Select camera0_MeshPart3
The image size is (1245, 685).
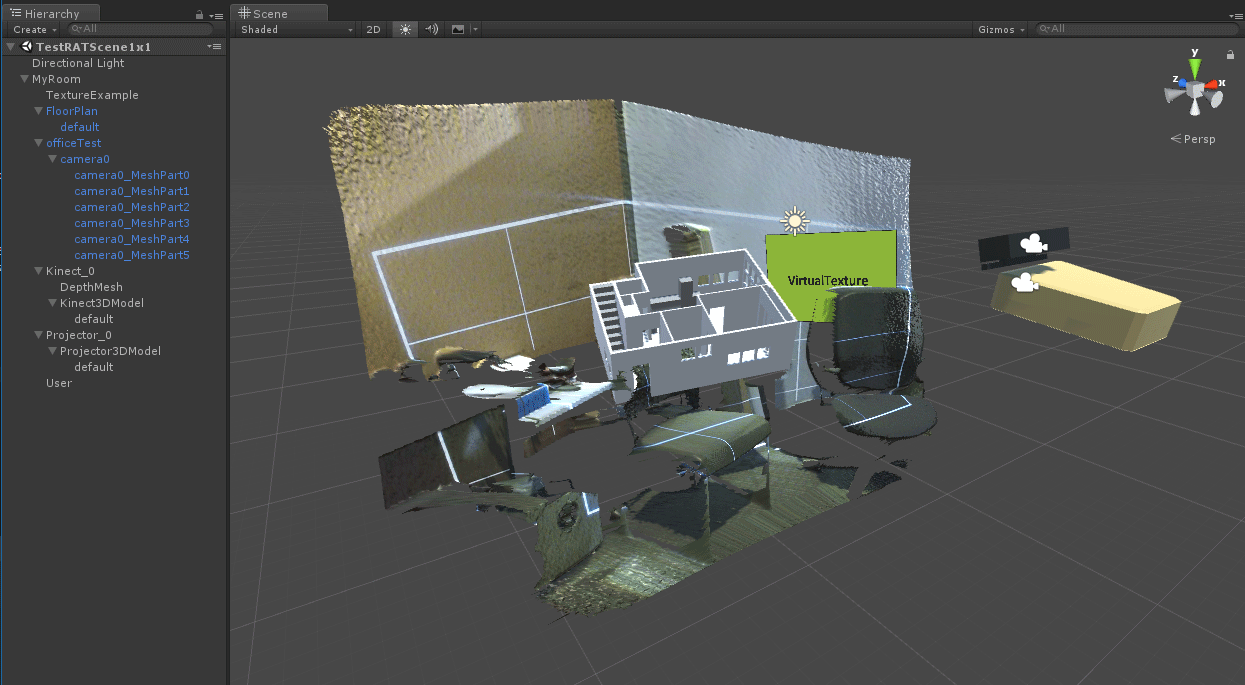132,223
